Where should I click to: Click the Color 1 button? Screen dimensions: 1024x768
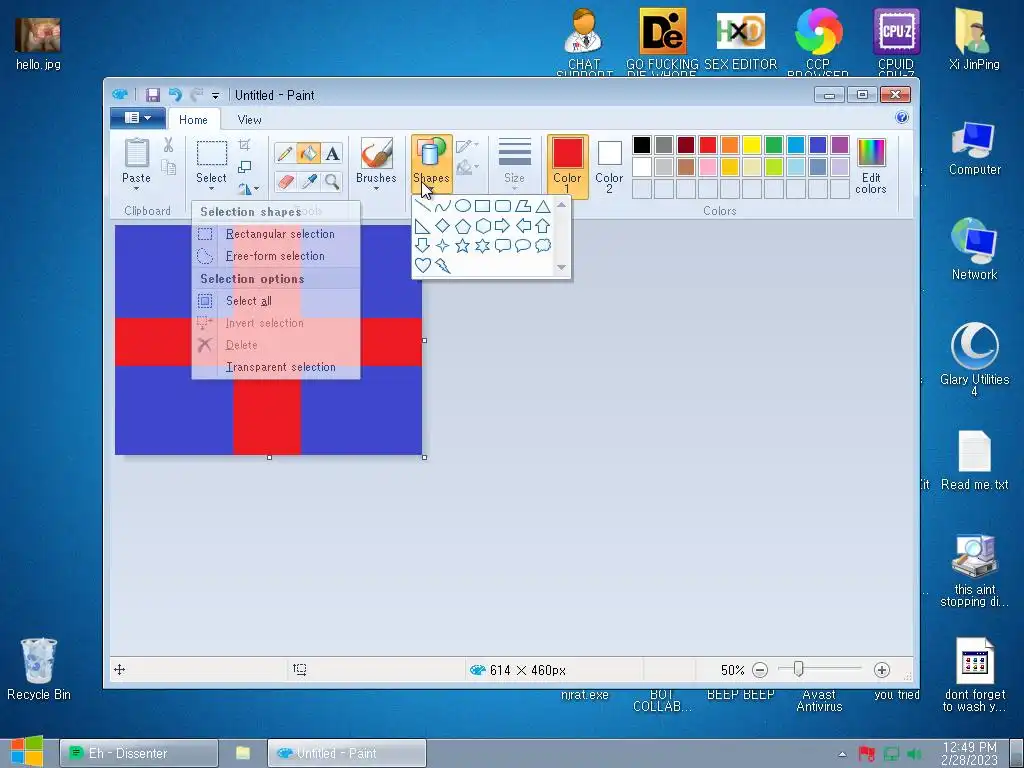[568, 166]
